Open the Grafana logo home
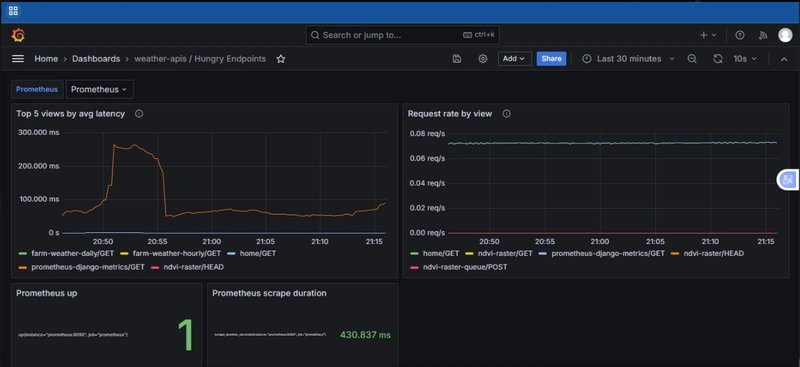Screen dimensions: 800x367 point(18,35)
